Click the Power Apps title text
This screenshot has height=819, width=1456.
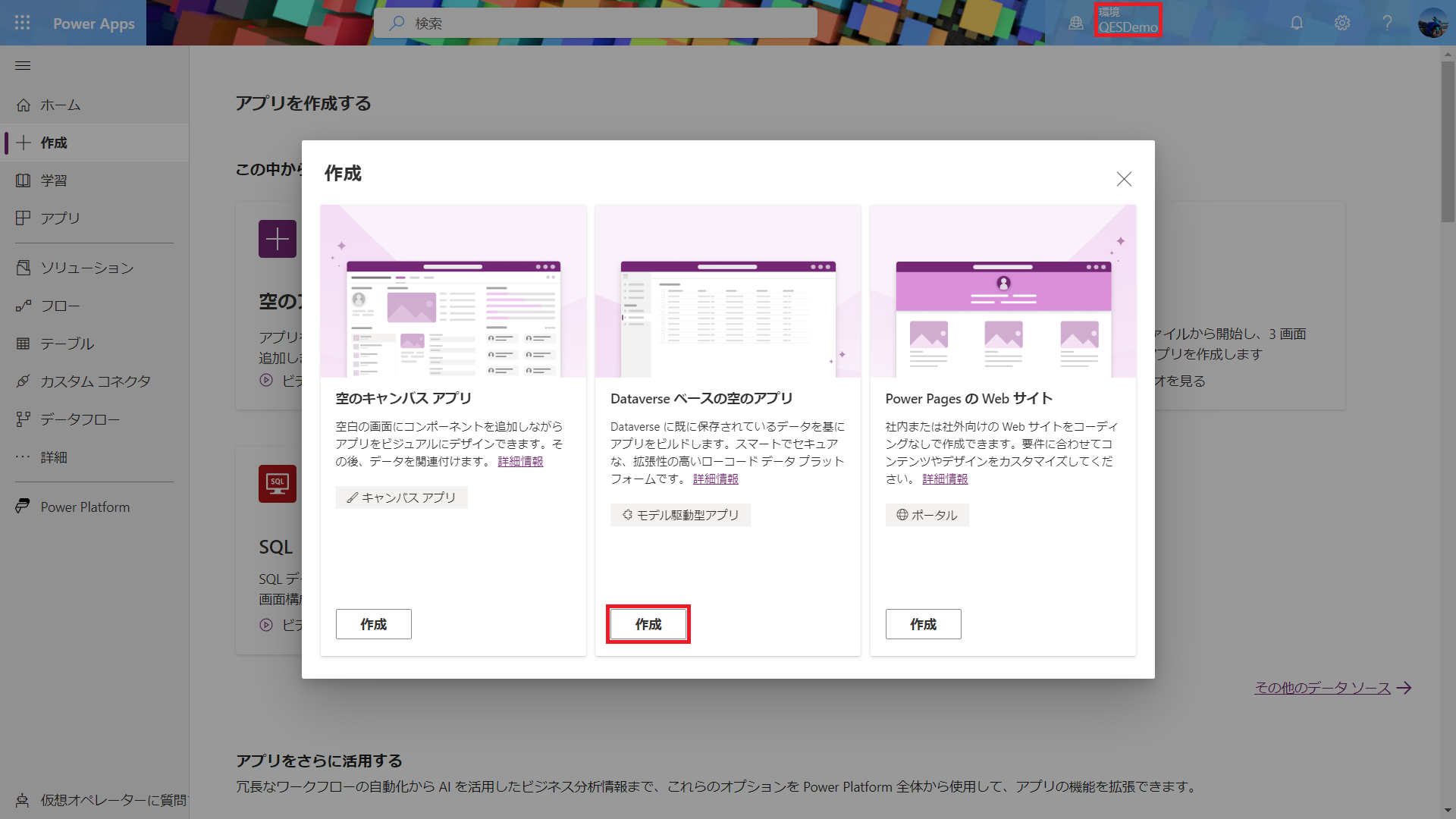coord(94,24)
